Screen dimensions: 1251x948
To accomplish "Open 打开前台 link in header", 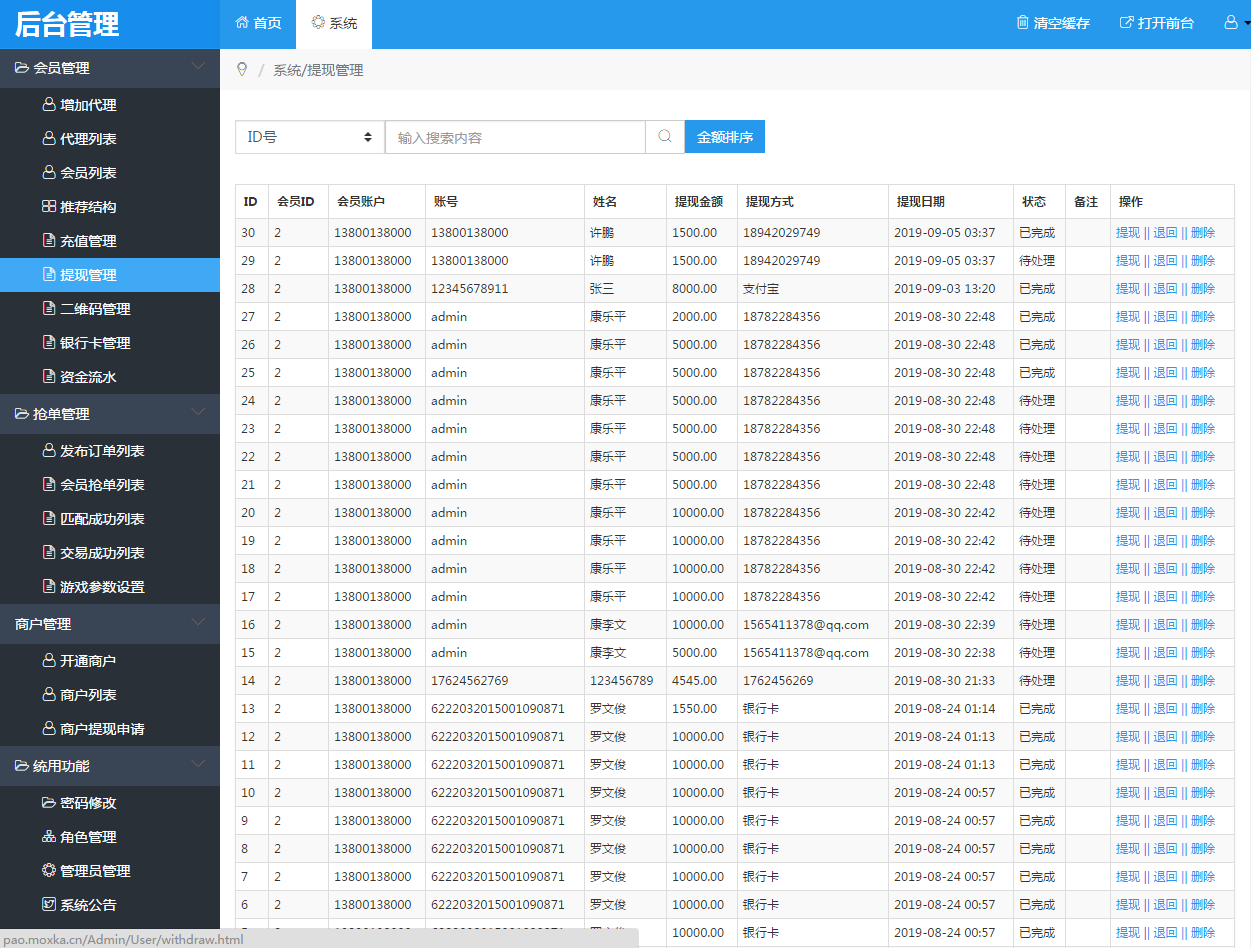I will [1157, 23].
